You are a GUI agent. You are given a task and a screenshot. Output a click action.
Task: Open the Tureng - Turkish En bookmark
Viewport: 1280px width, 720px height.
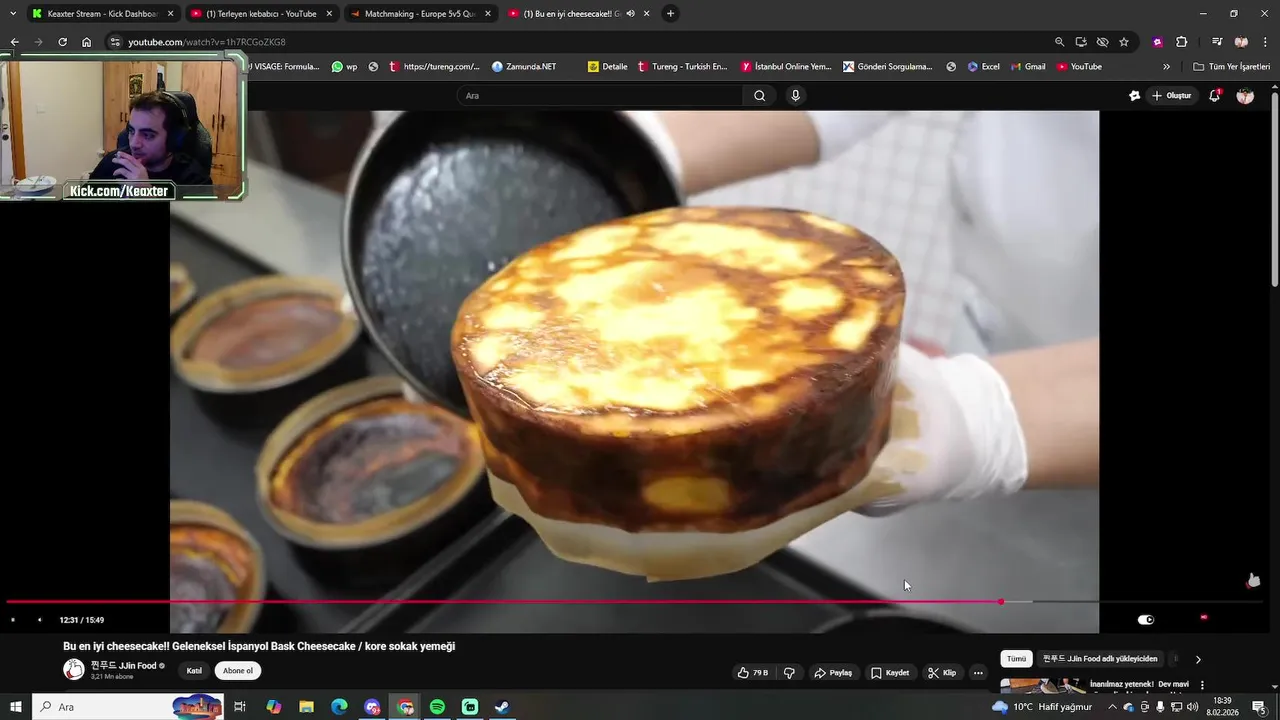(x=682, y=67)
